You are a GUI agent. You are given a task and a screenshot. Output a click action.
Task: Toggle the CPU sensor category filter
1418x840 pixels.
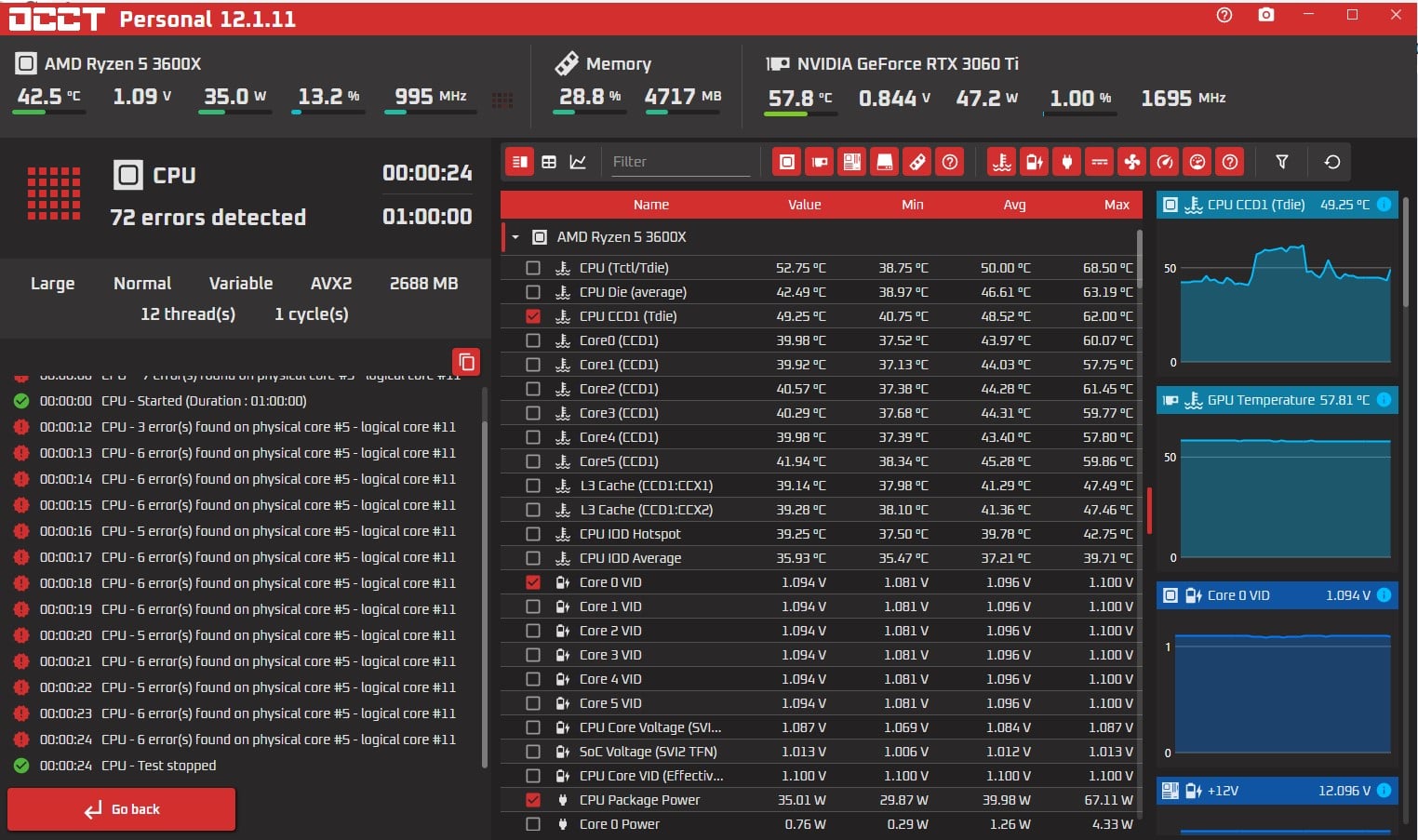[x=787, y=162]
